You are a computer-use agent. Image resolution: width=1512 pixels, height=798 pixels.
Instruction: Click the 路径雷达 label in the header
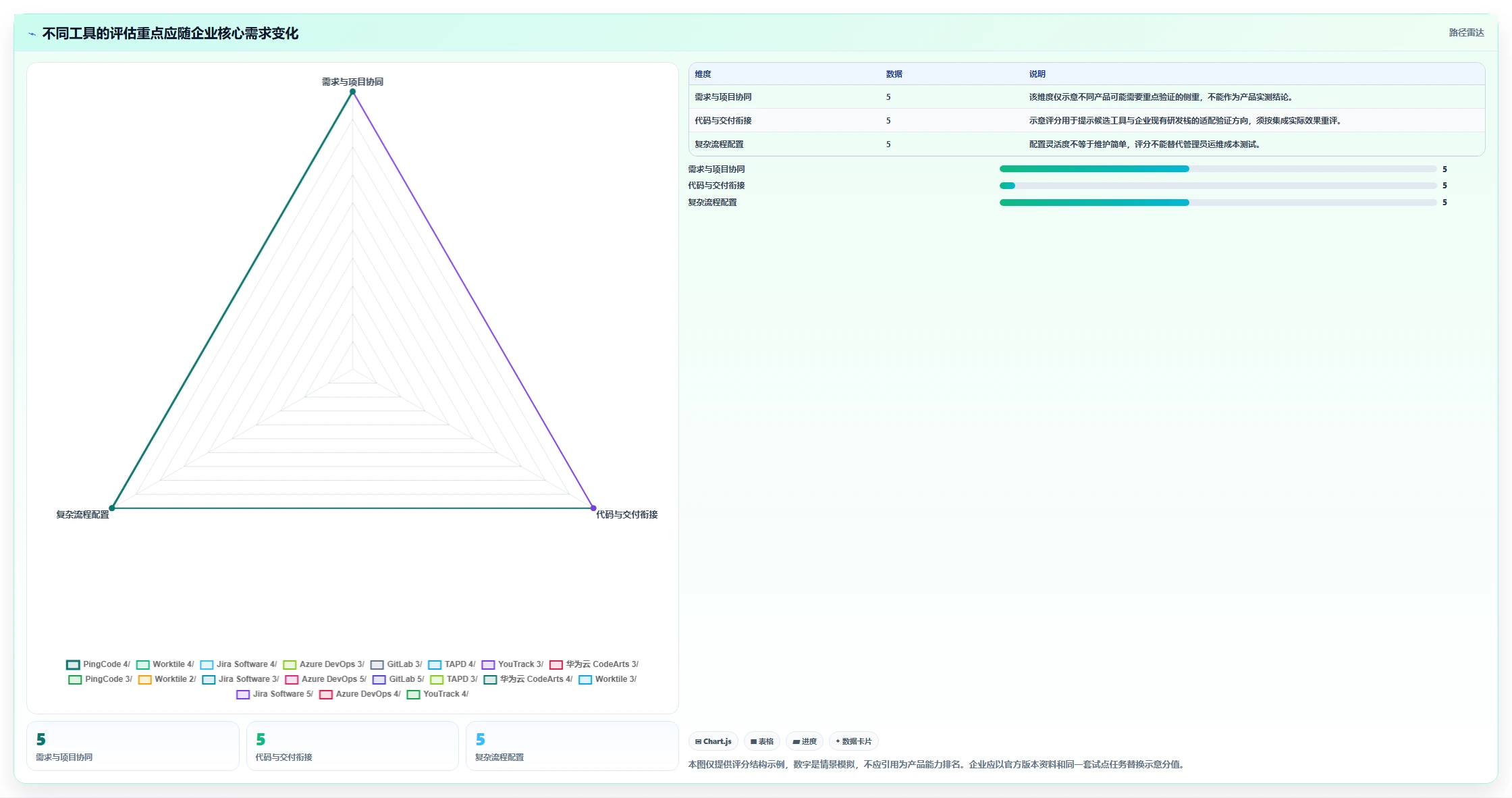pos(1466,32)
